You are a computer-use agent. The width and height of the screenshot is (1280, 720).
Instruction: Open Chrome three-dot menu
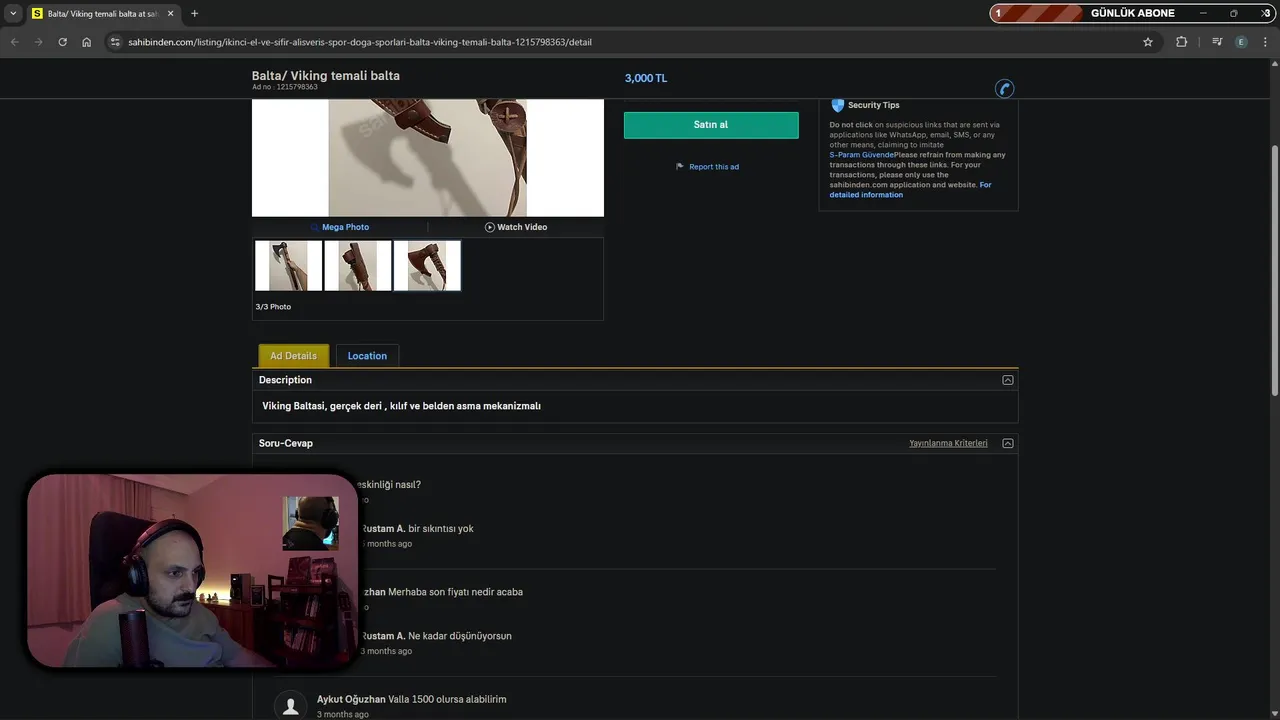tap(1266, 42)
